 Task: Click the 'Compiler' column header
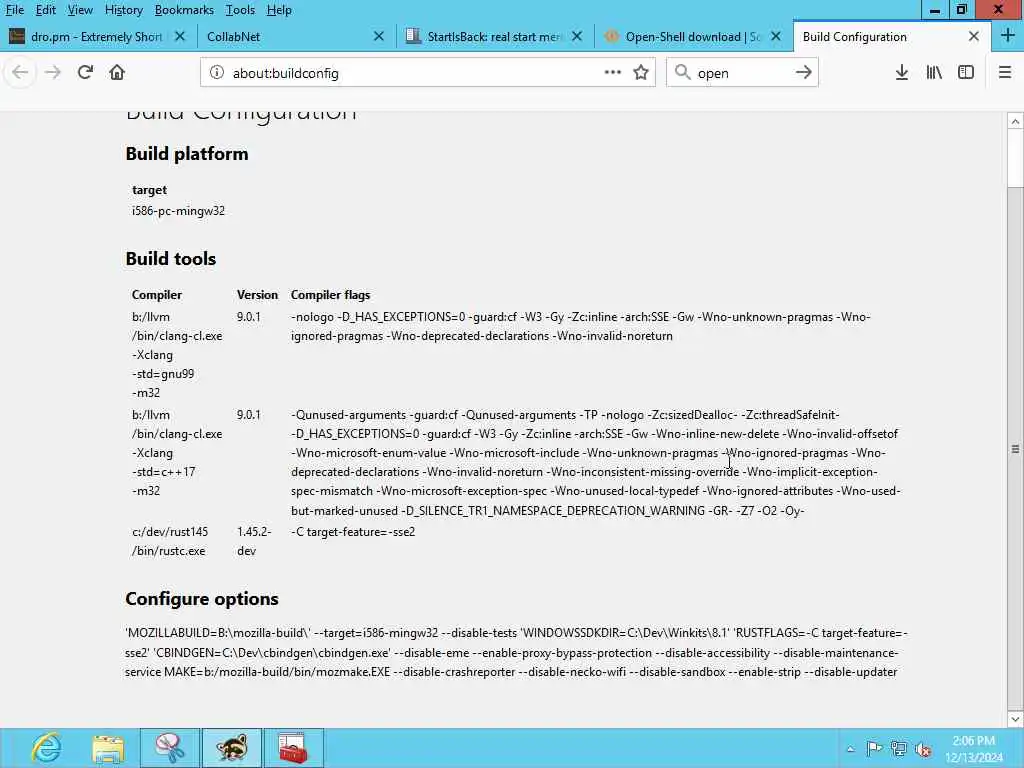coord(157,295)
